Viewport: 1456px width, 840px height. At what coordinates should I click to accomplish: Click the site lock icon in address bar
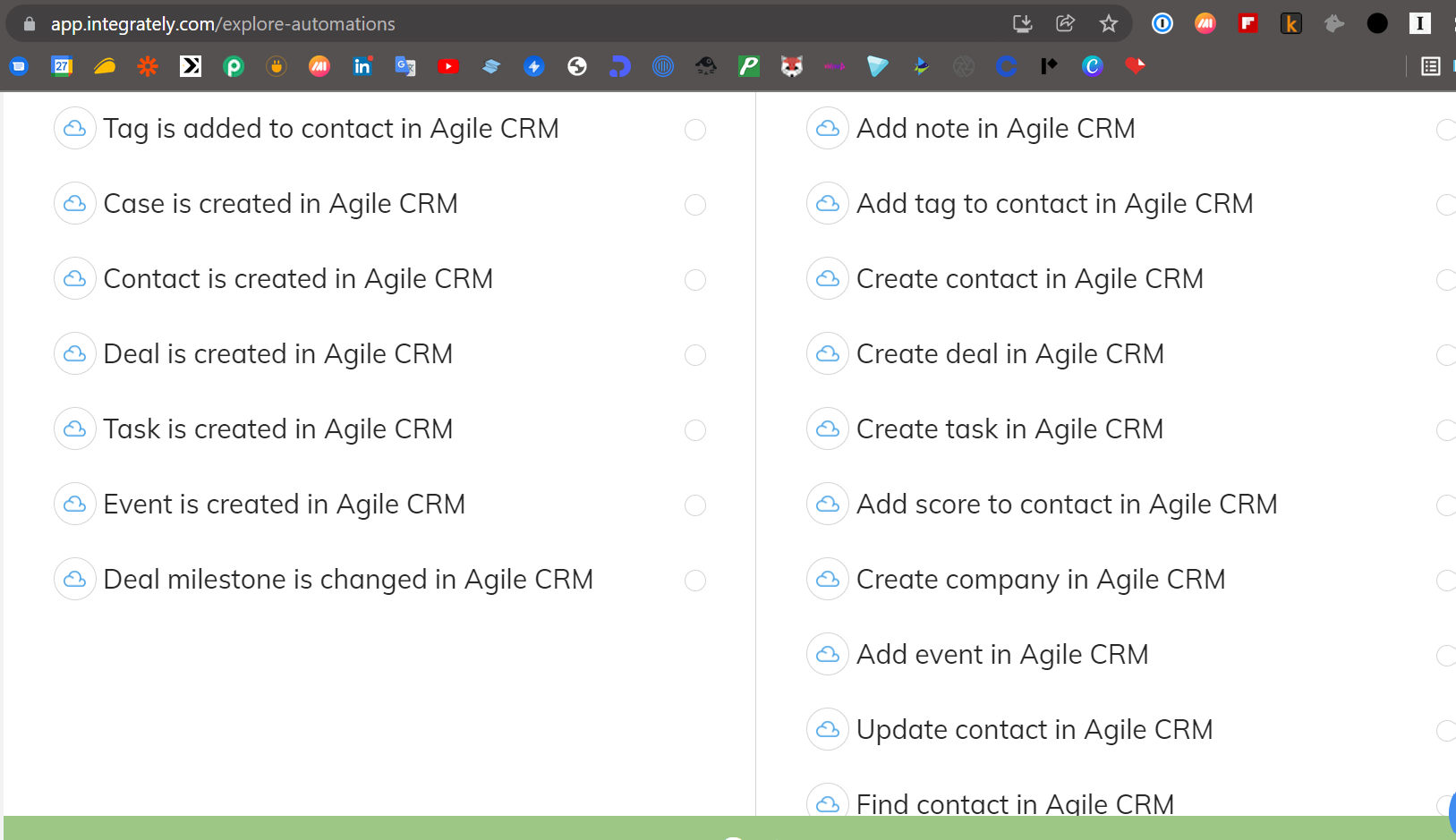pyautogui.click(x=29, y=24)
